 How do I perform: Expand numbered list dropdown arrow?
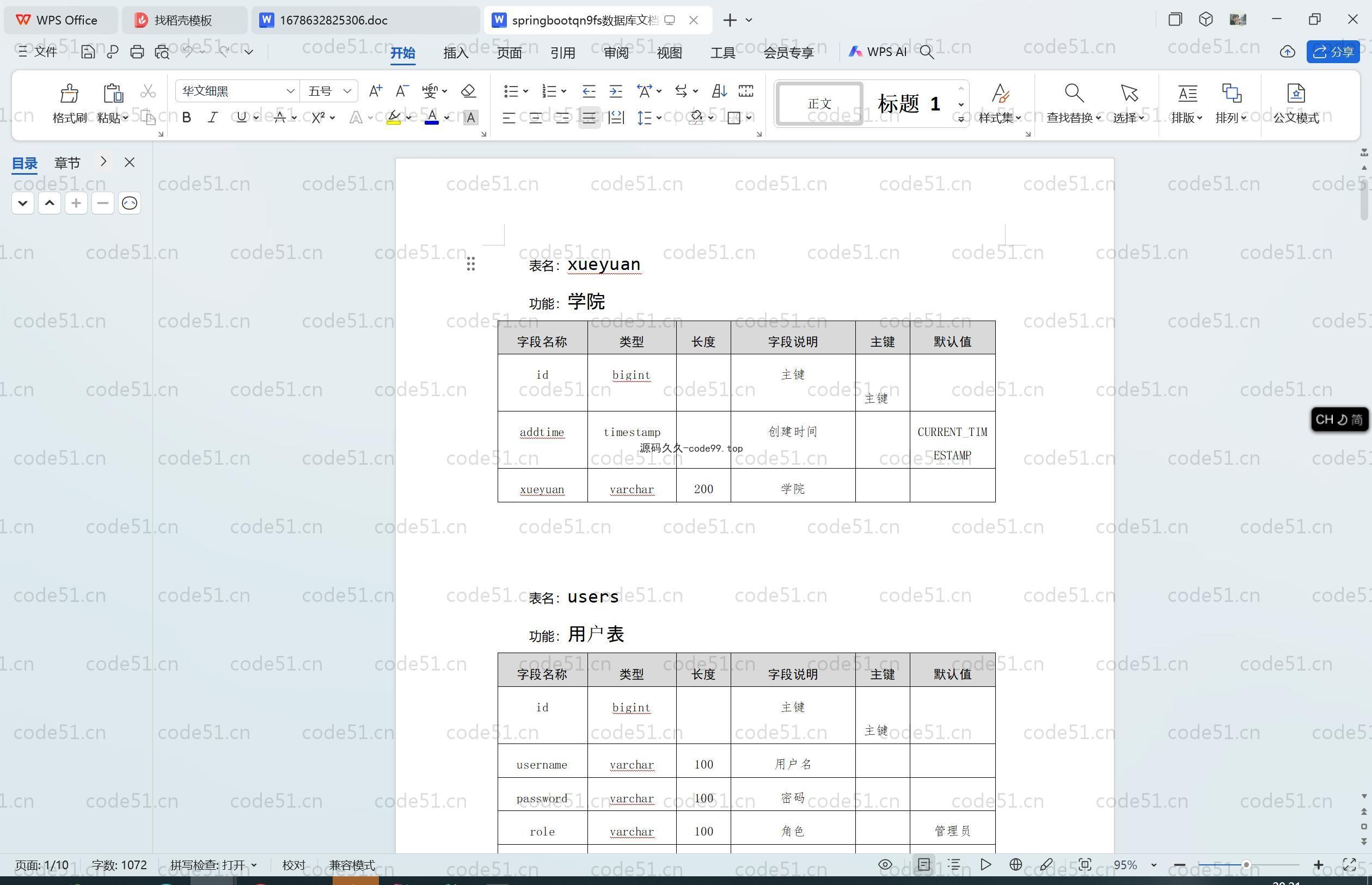[564, 91]
